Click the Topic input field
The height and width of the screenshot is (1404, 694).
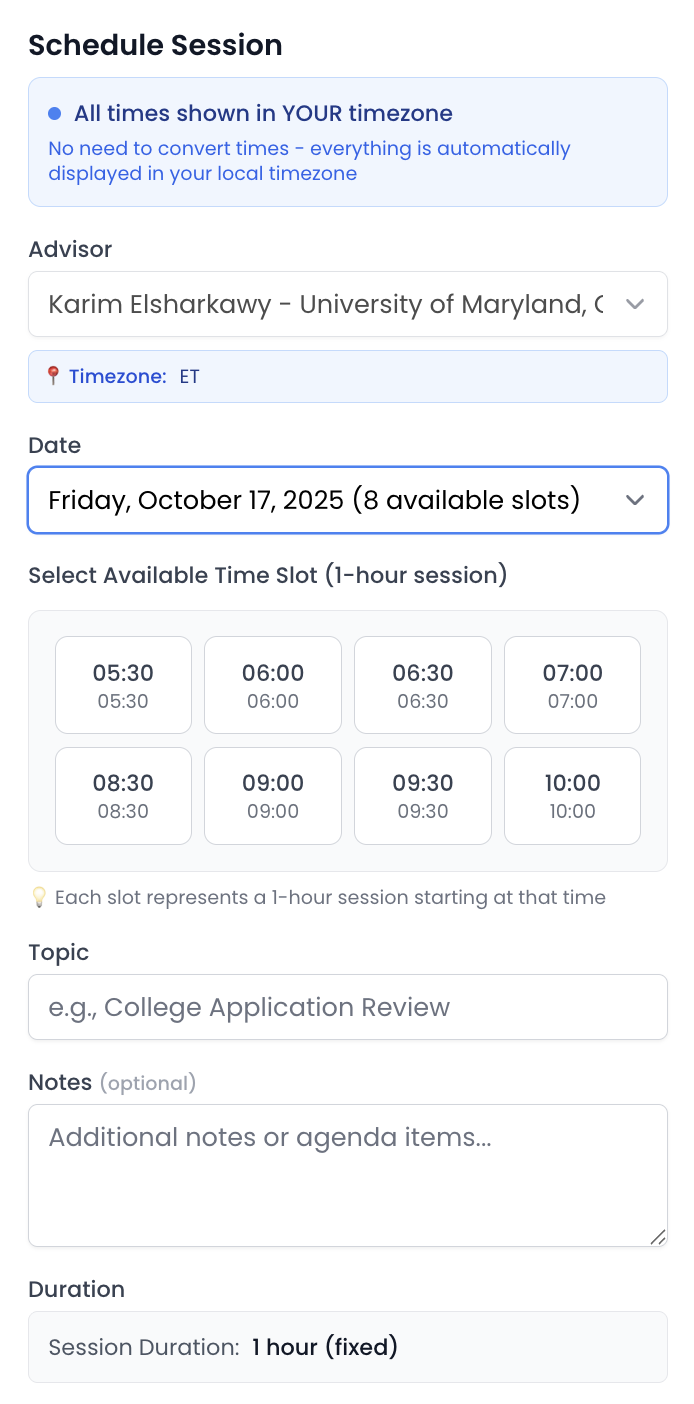click(x=347, y=1007)
